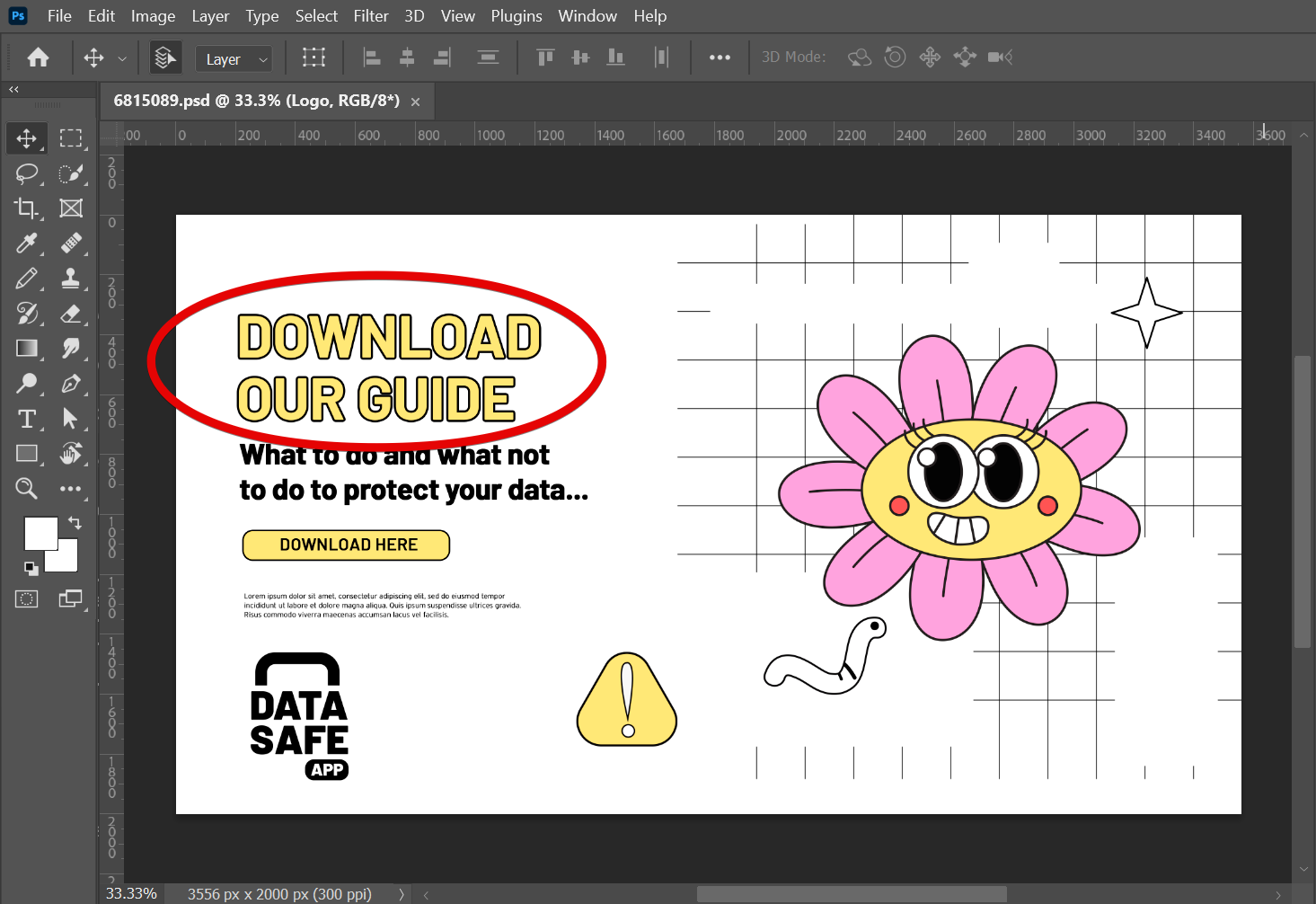Toggle Show Transform Controls option
The width and height of the screenshot is (1316, 904).
click(x=314, y=57)
